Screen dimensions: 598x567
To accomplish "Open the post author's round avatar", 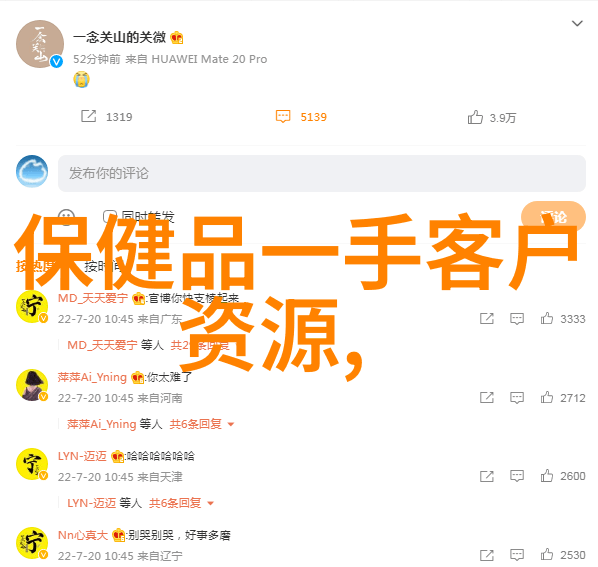I will [40, 44].
